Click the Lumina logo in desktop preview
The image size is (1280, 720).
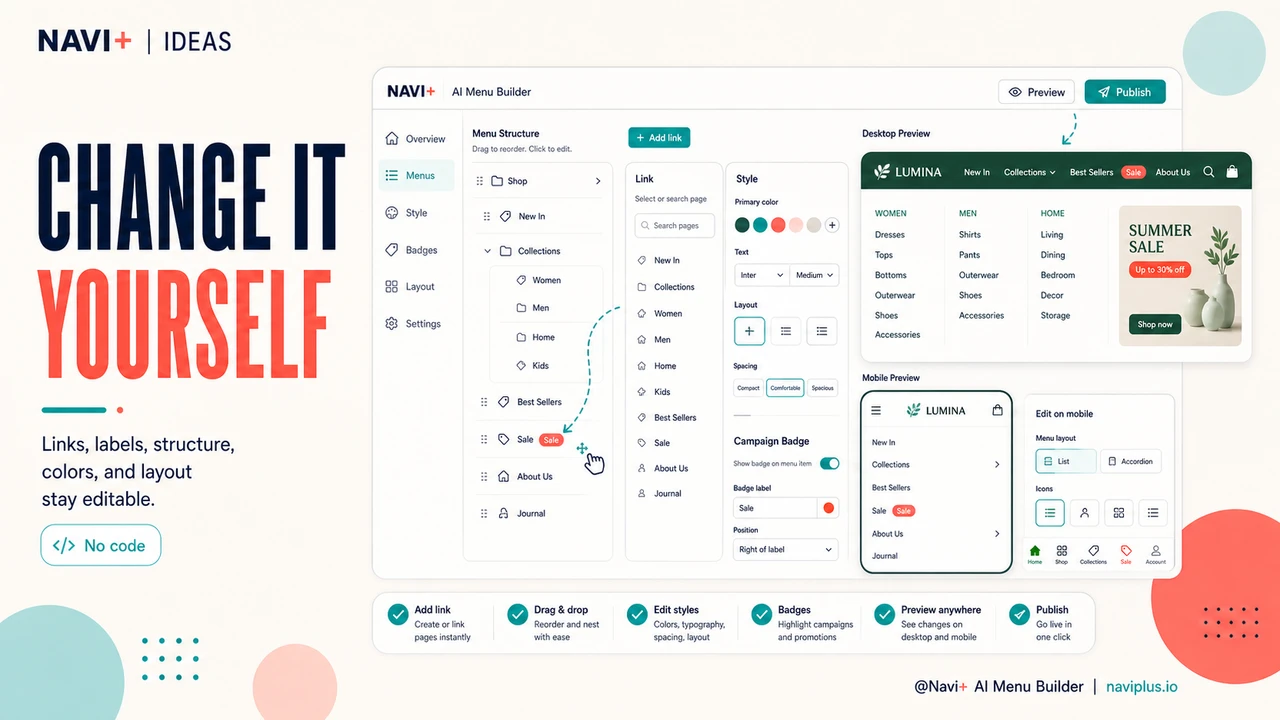tap(908, 172)
